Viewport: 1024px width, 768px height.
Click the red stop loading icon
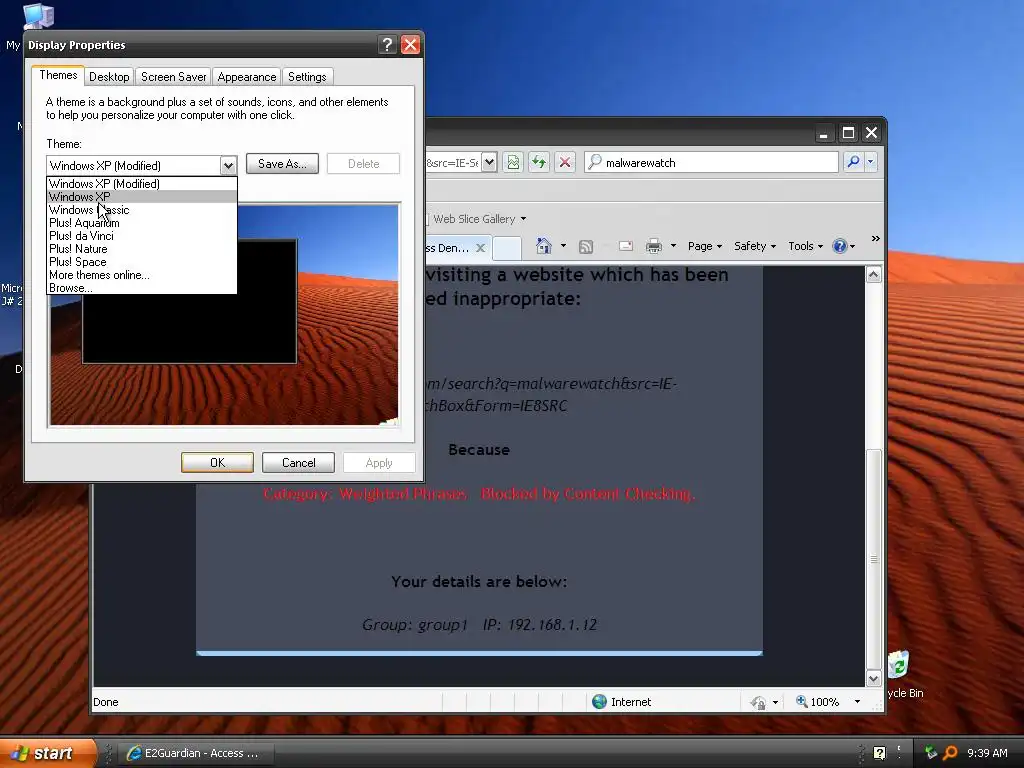click(565, 162)
